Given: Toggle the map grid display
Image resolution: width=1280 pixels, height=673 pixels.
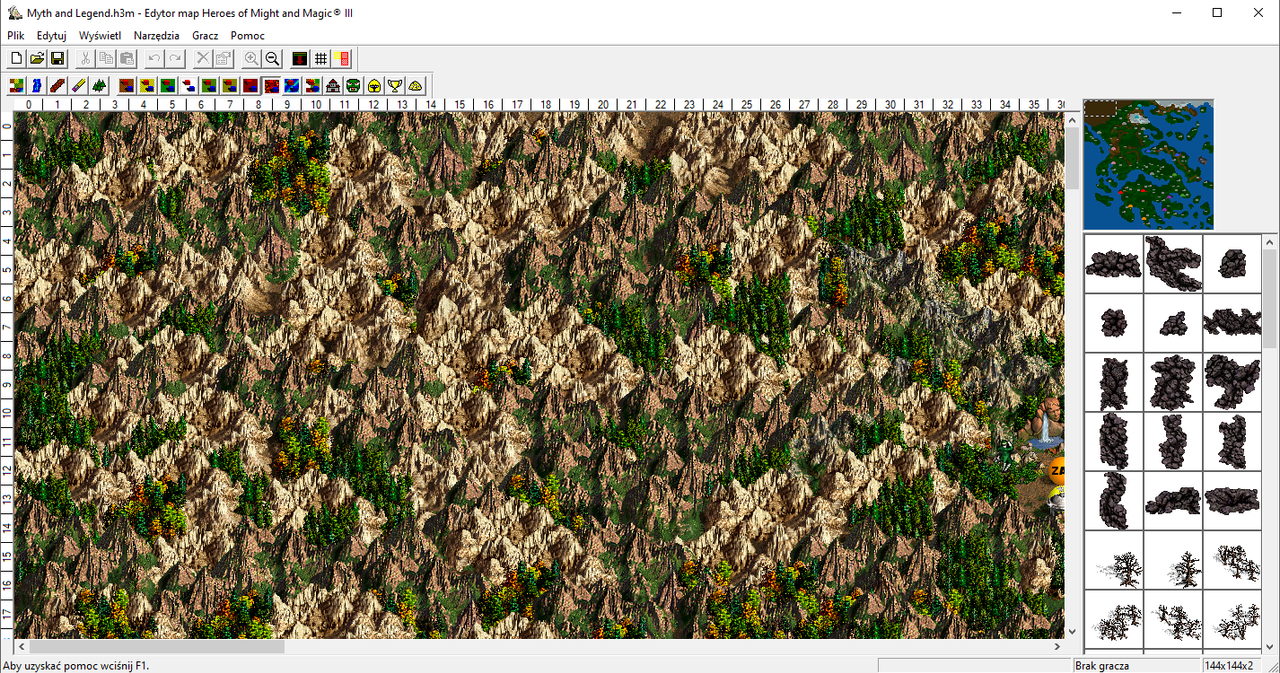Looking at the screenshot, I should [x=321, y=59].
